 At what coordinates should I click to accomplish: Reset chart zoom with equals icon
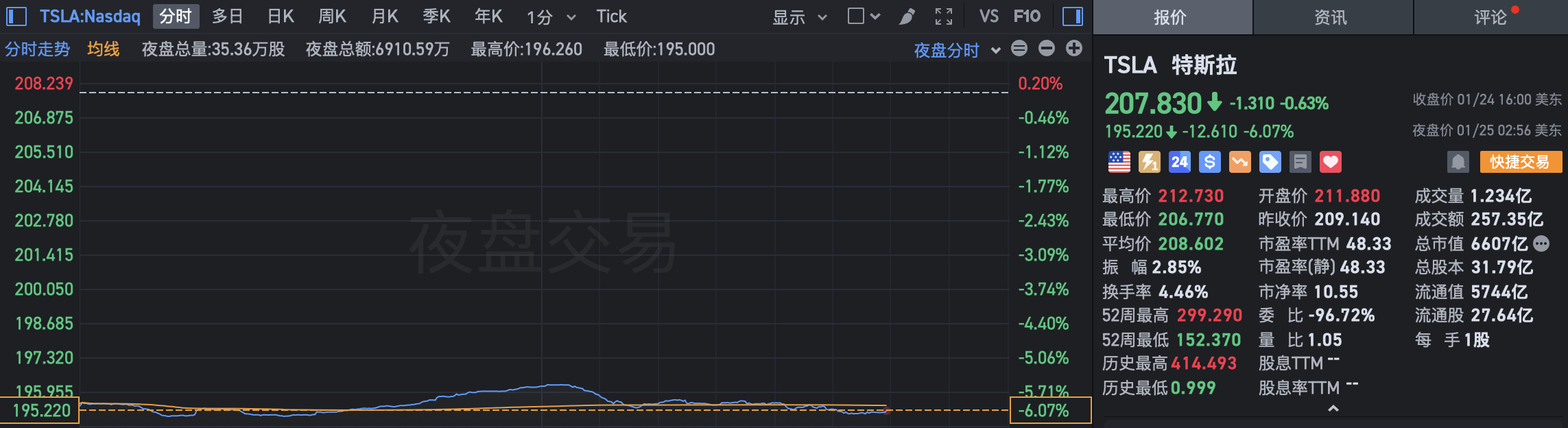coord(1019,48)
